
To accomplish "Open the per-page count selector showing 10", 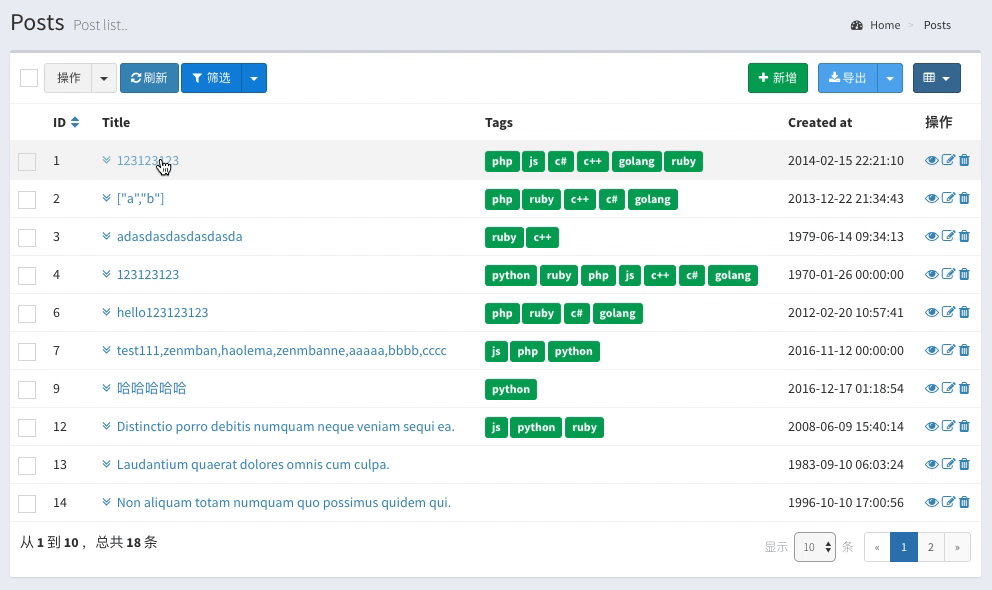I will [x=815, y=547].
